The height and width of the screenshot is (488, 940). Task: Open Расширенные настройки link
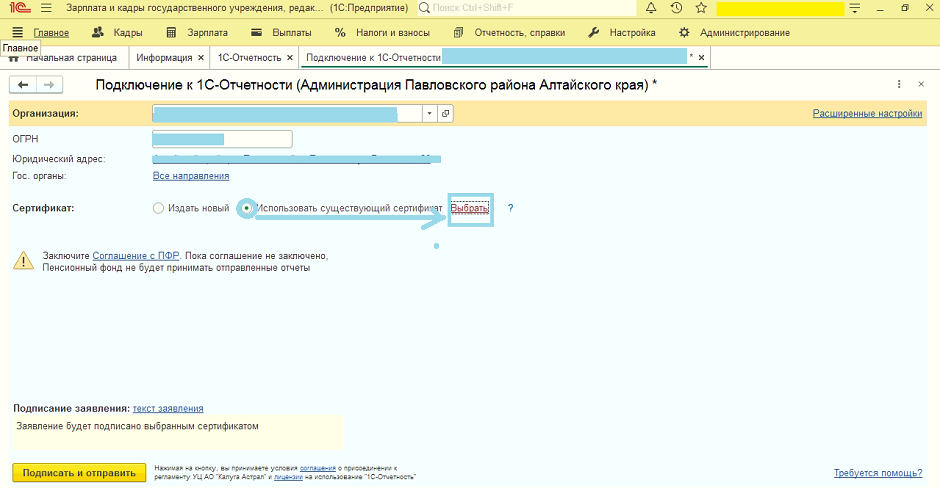pyautogui.click(x=867, y=113)
